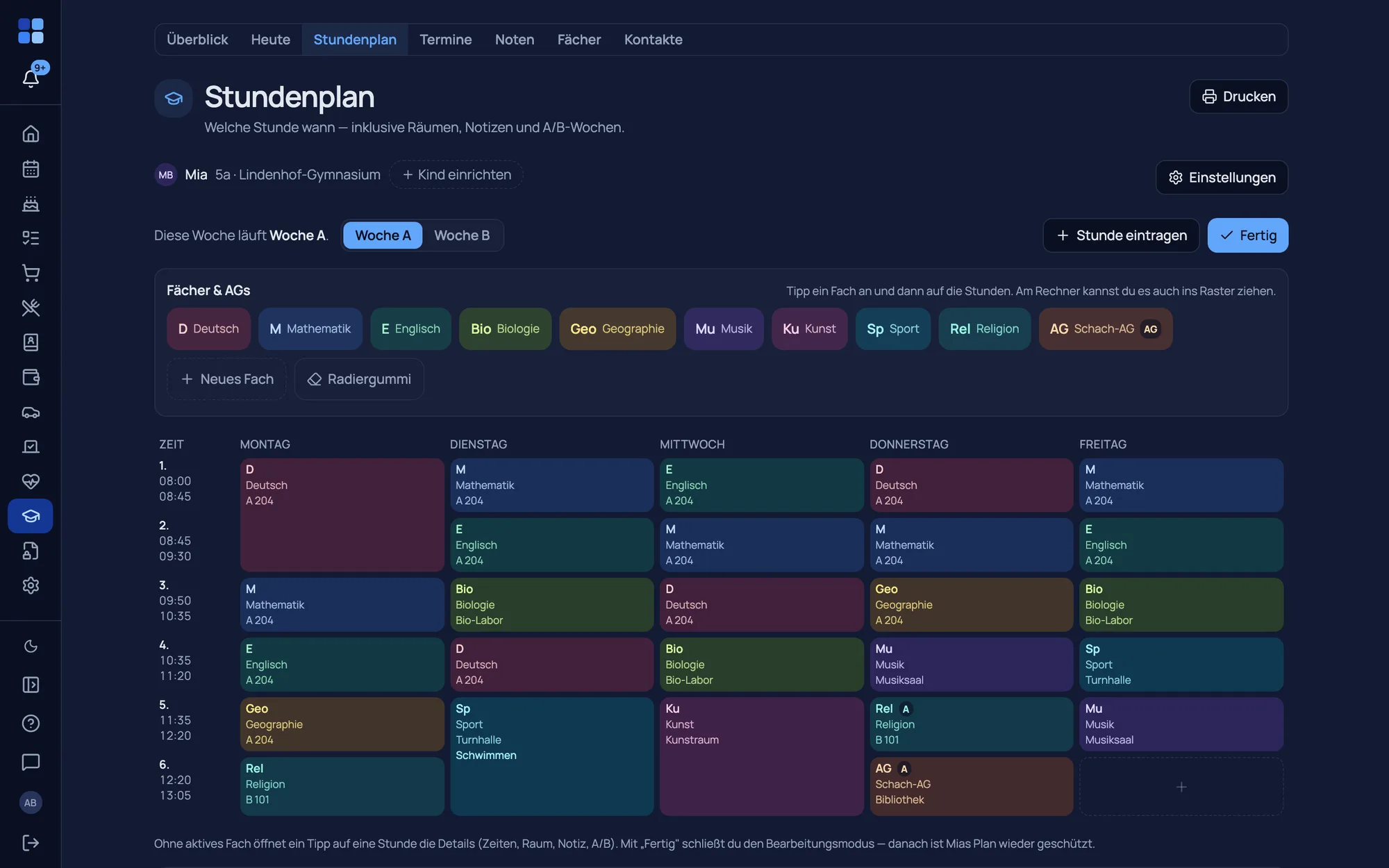This screenshot has width=1389, height=868.
Task: Open Mittwoch Kunst Kunstraum lesson
Action: [x=761, y=756]
